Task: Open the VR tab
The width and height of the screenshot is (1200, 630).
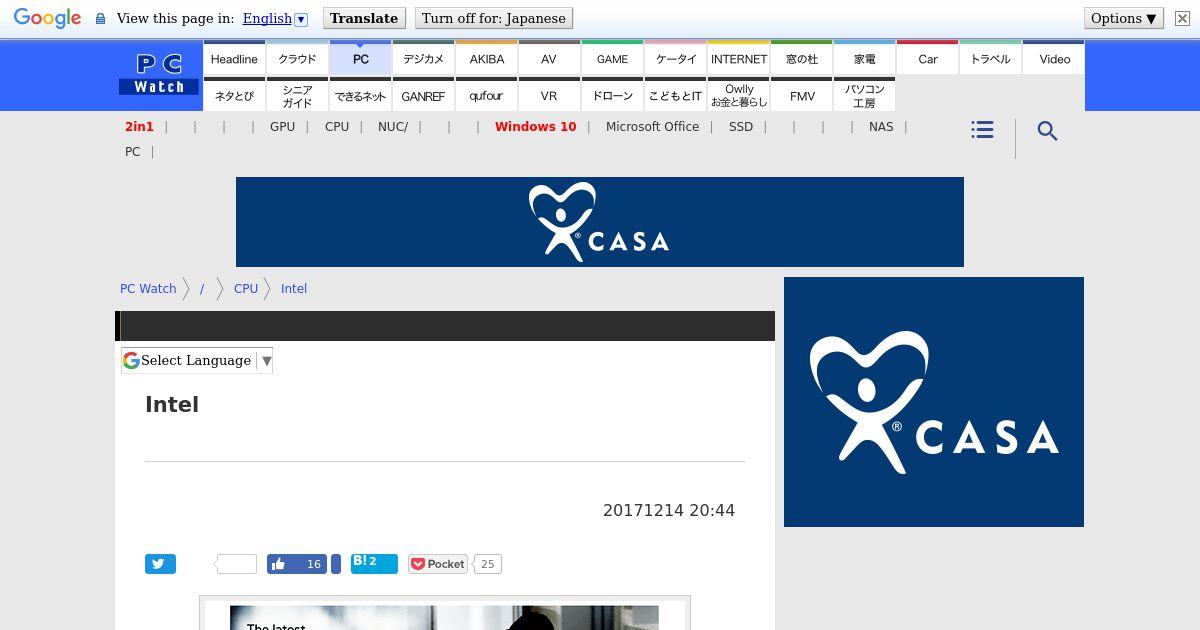Action: tap(549, 95)
